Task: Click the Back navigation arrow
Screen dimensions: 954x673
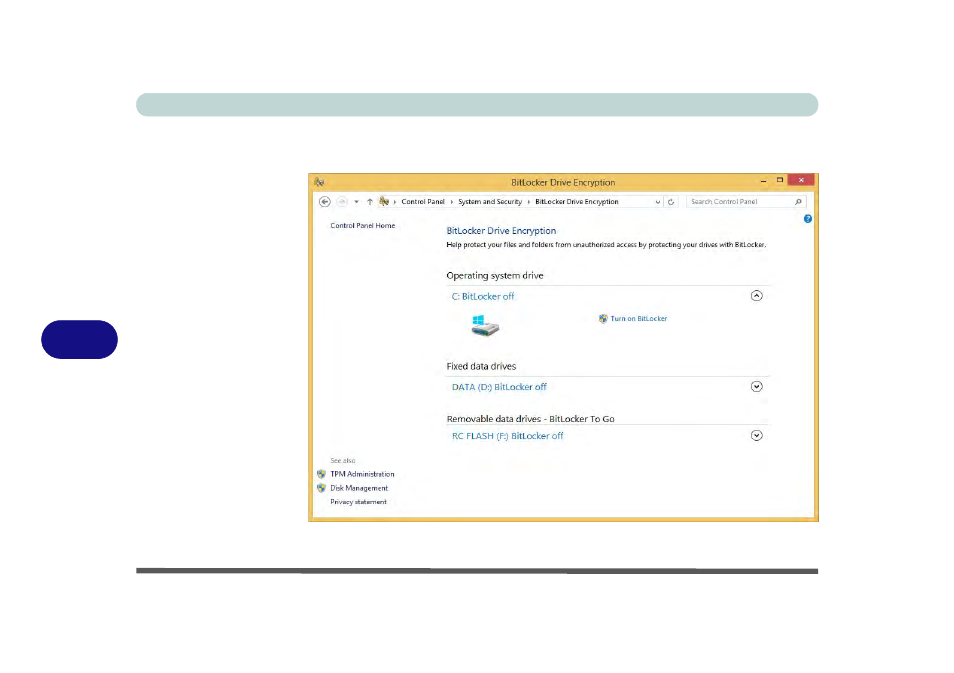Action: 325,201
